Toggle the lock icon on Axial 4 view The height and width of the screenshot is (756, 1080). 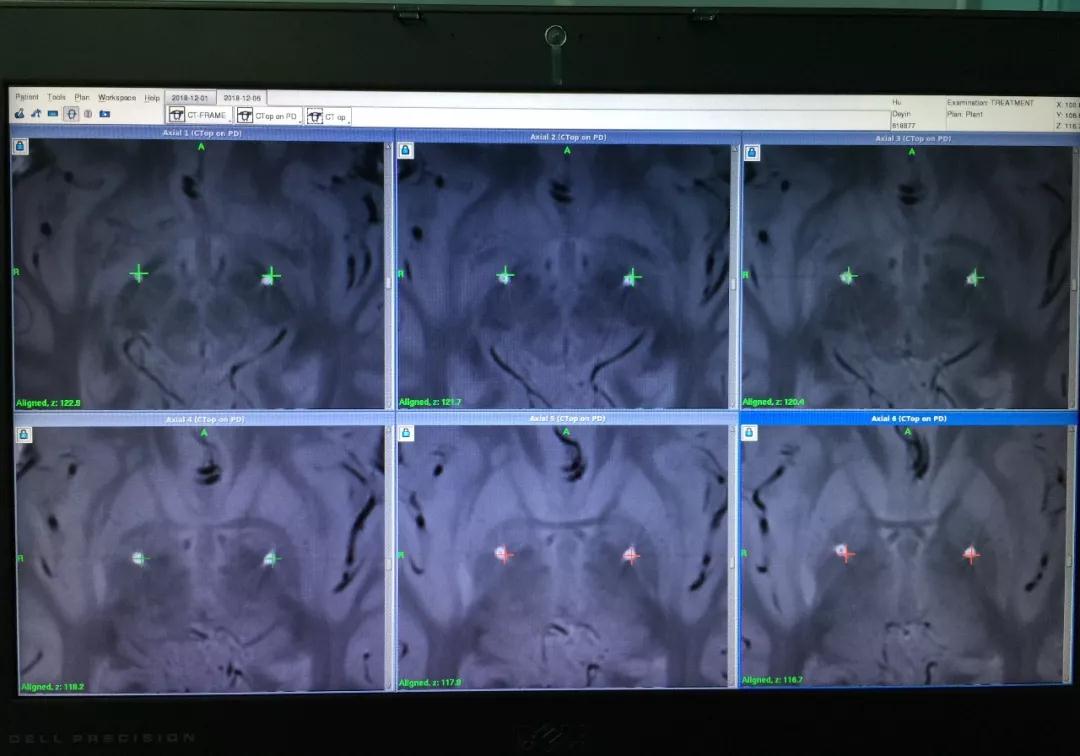(23, 434)
